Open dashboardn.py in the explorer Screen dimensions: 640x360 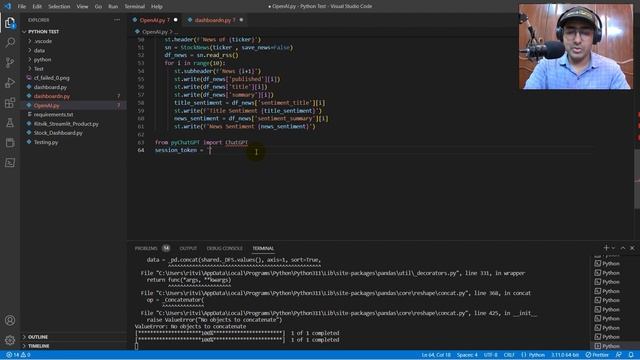click(52, 96)
